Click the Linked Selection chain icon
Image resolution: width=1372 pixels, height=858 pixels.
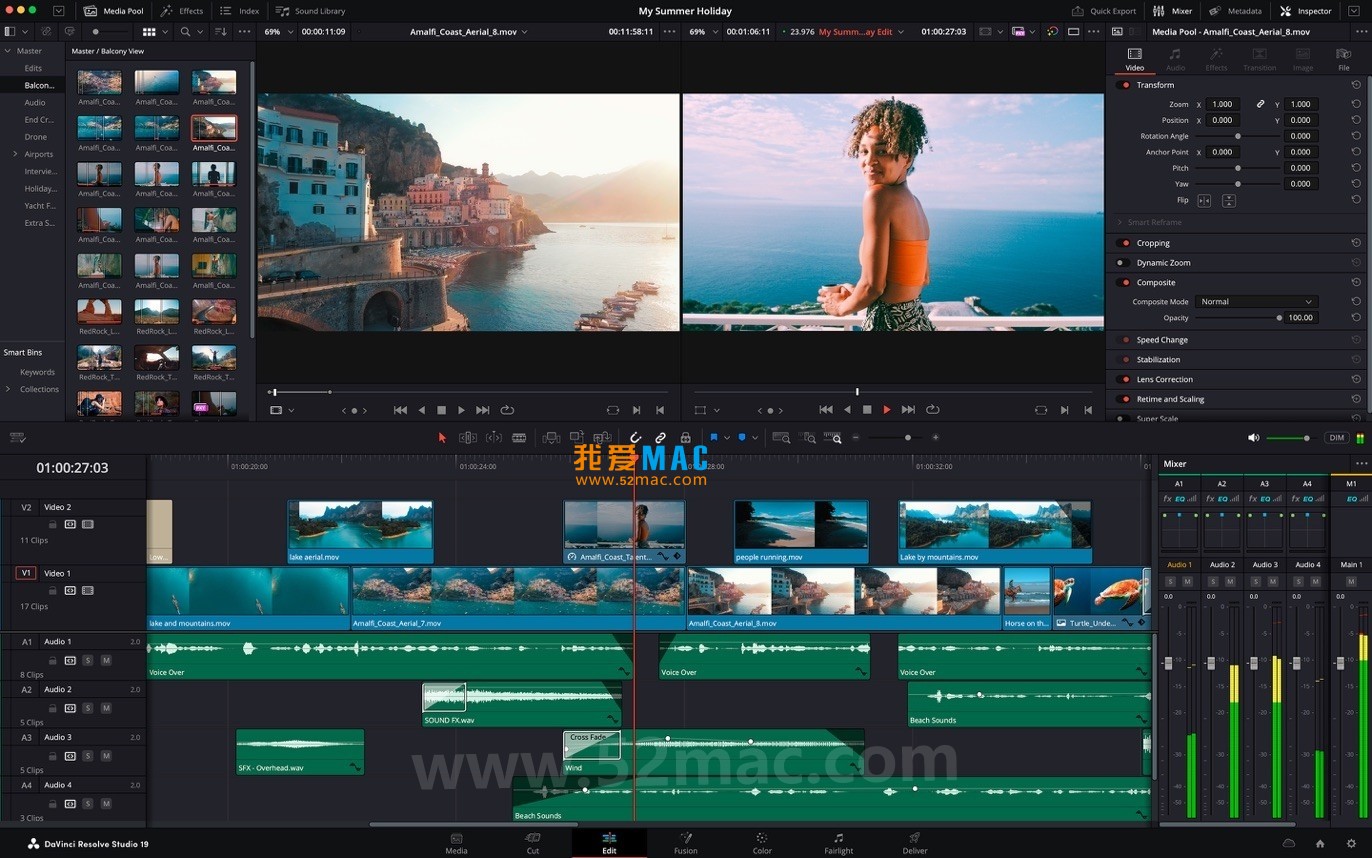(660, 437)
